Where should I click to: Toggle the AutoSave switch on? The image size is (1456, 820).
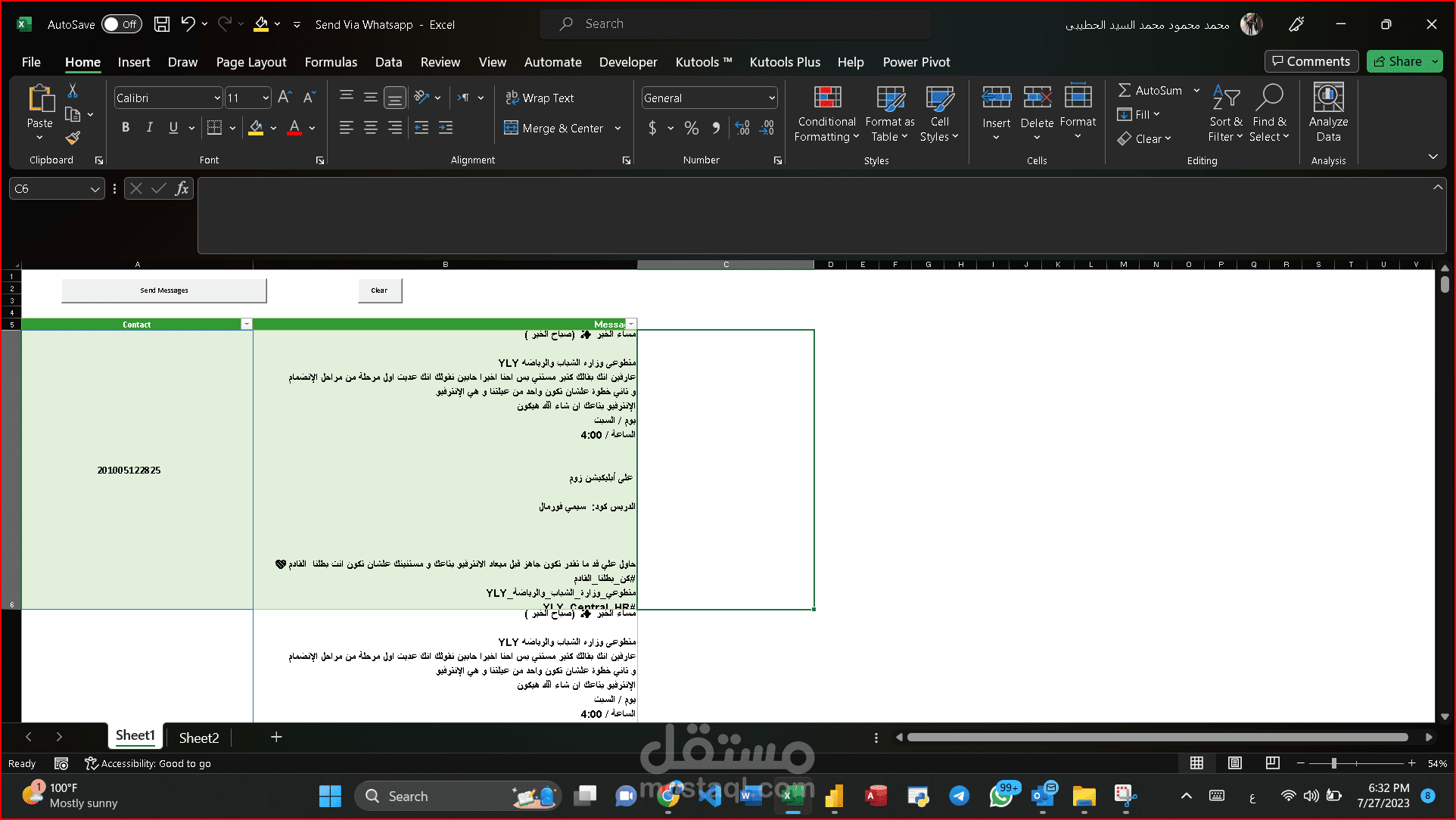coord(120,23)
